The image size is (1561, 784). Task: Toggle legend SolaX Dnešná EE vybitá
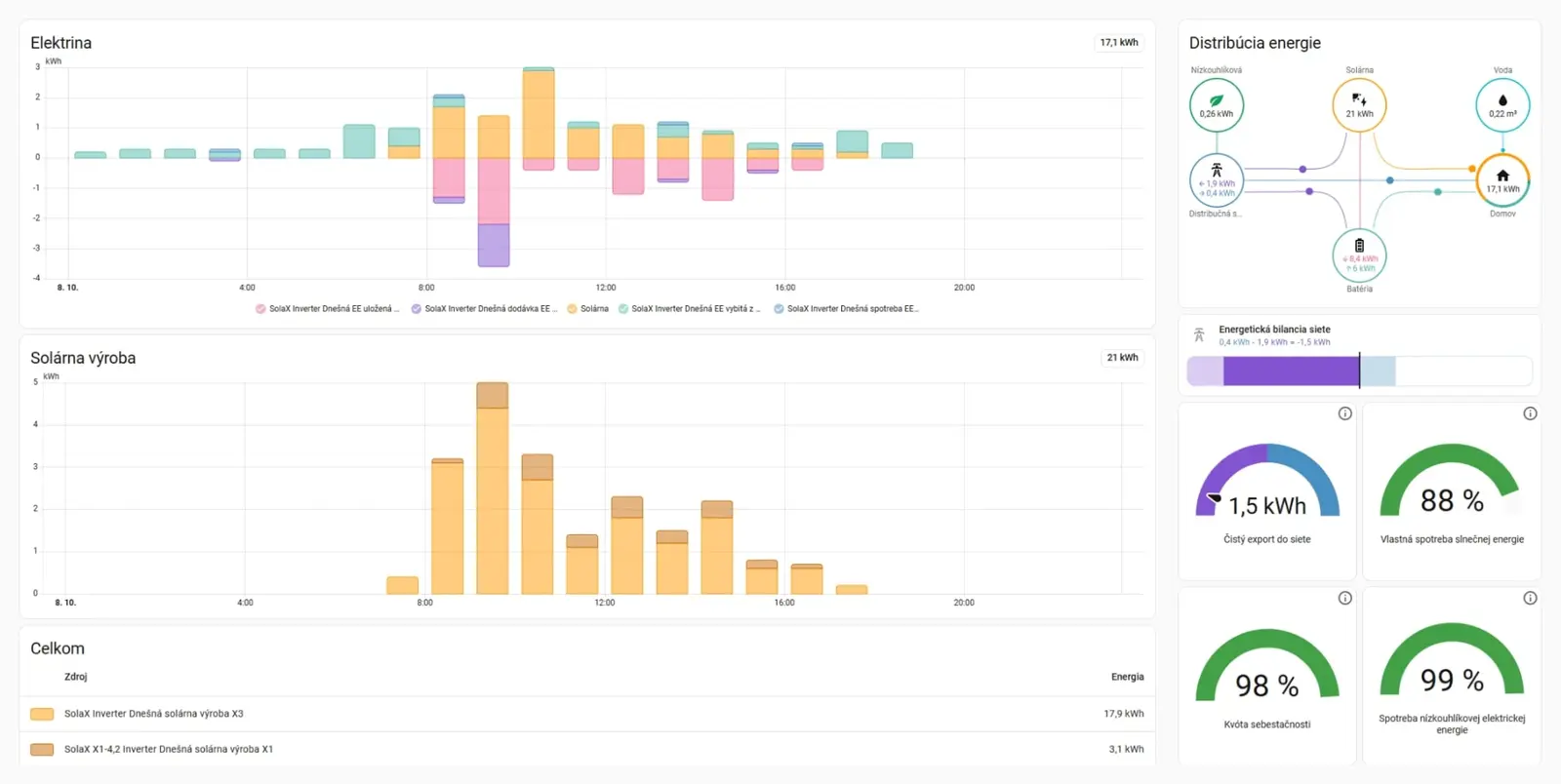(x=689, y=309)
